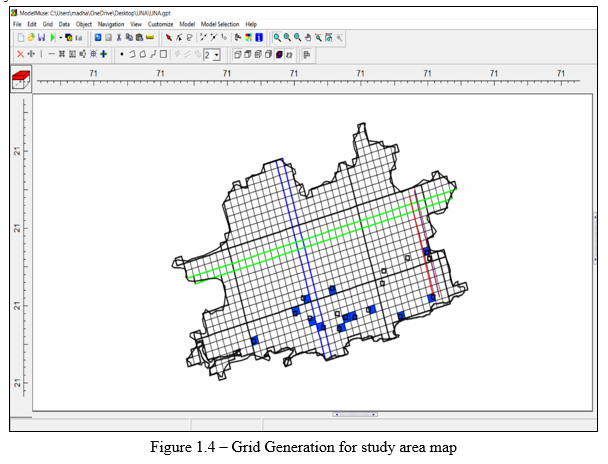608x464 pixels.
Task: Toggle the first 3D grid shell view button
Action: pyautogui.click(x=238, y=54)
